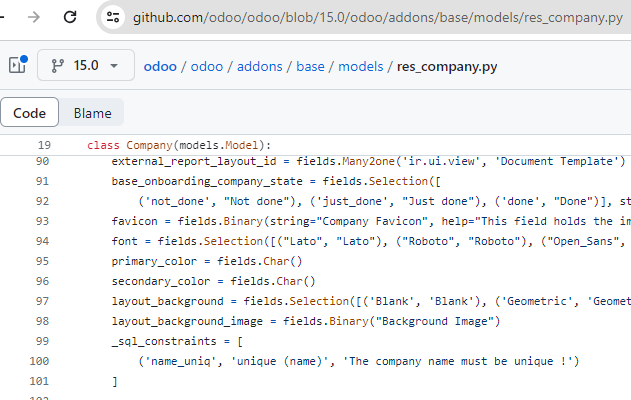Click 'external_report_layout_id' code text

tap(194, 162)
